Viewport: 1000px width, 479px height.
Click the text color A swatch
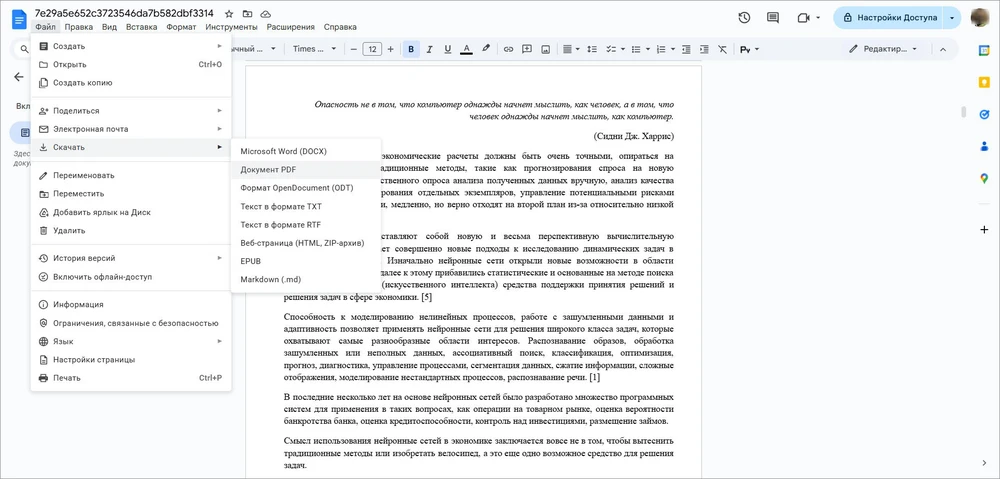pyautogui.click(x=467, y=49)
